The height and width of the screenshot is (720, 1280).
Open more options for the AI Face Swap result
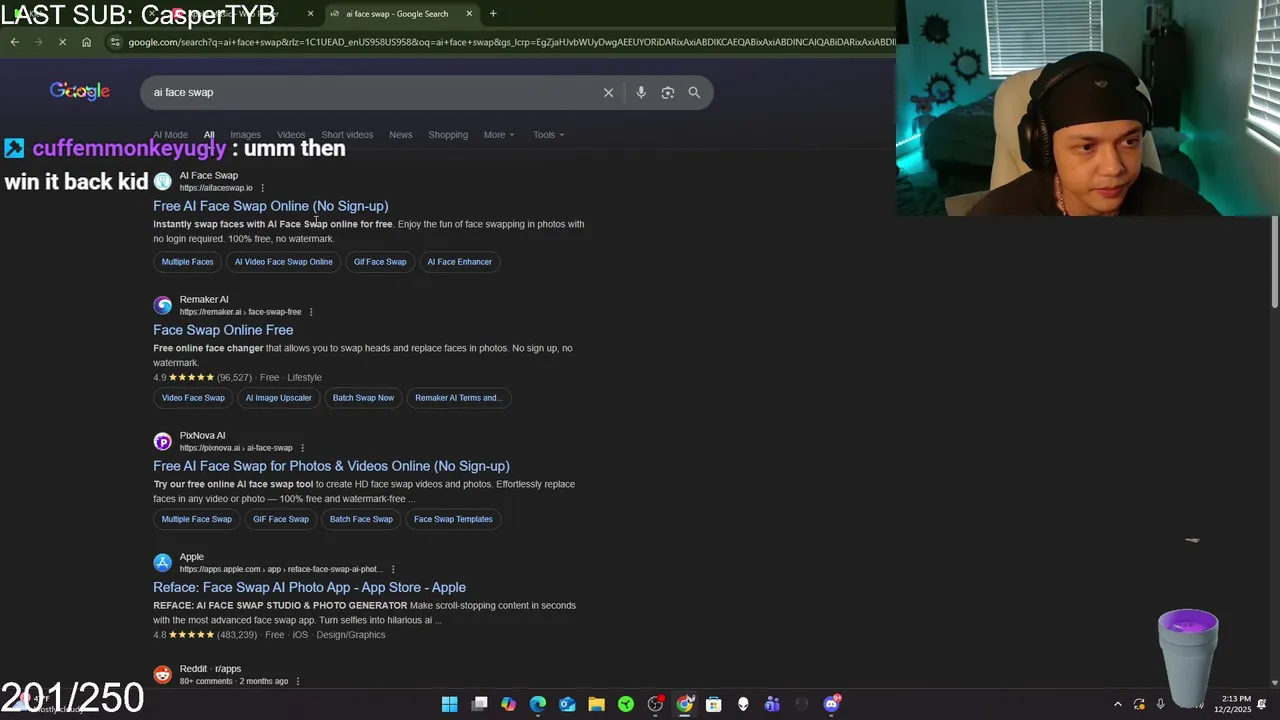(262, 188)
